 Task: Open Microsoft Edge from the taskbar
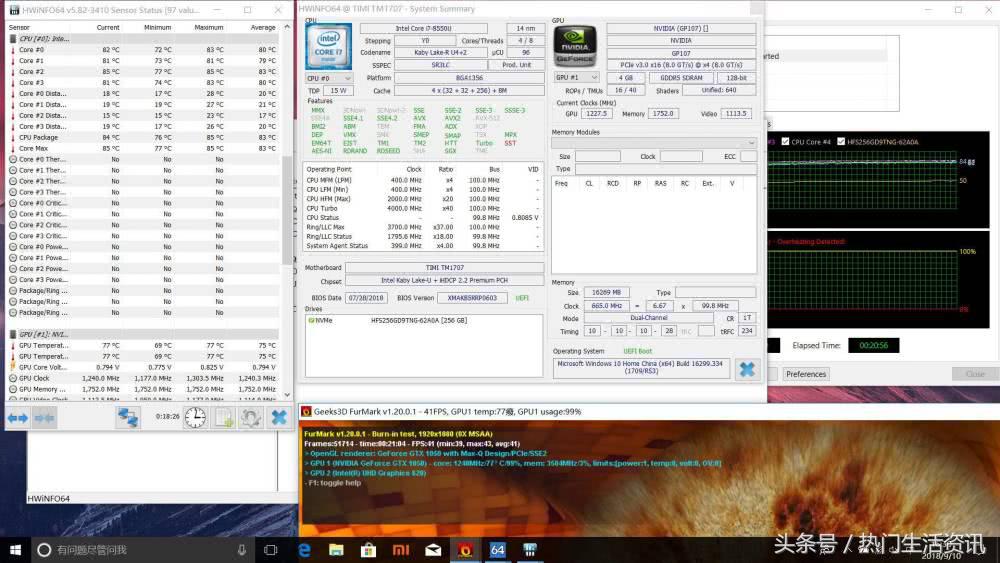click(x=304, y=550)
